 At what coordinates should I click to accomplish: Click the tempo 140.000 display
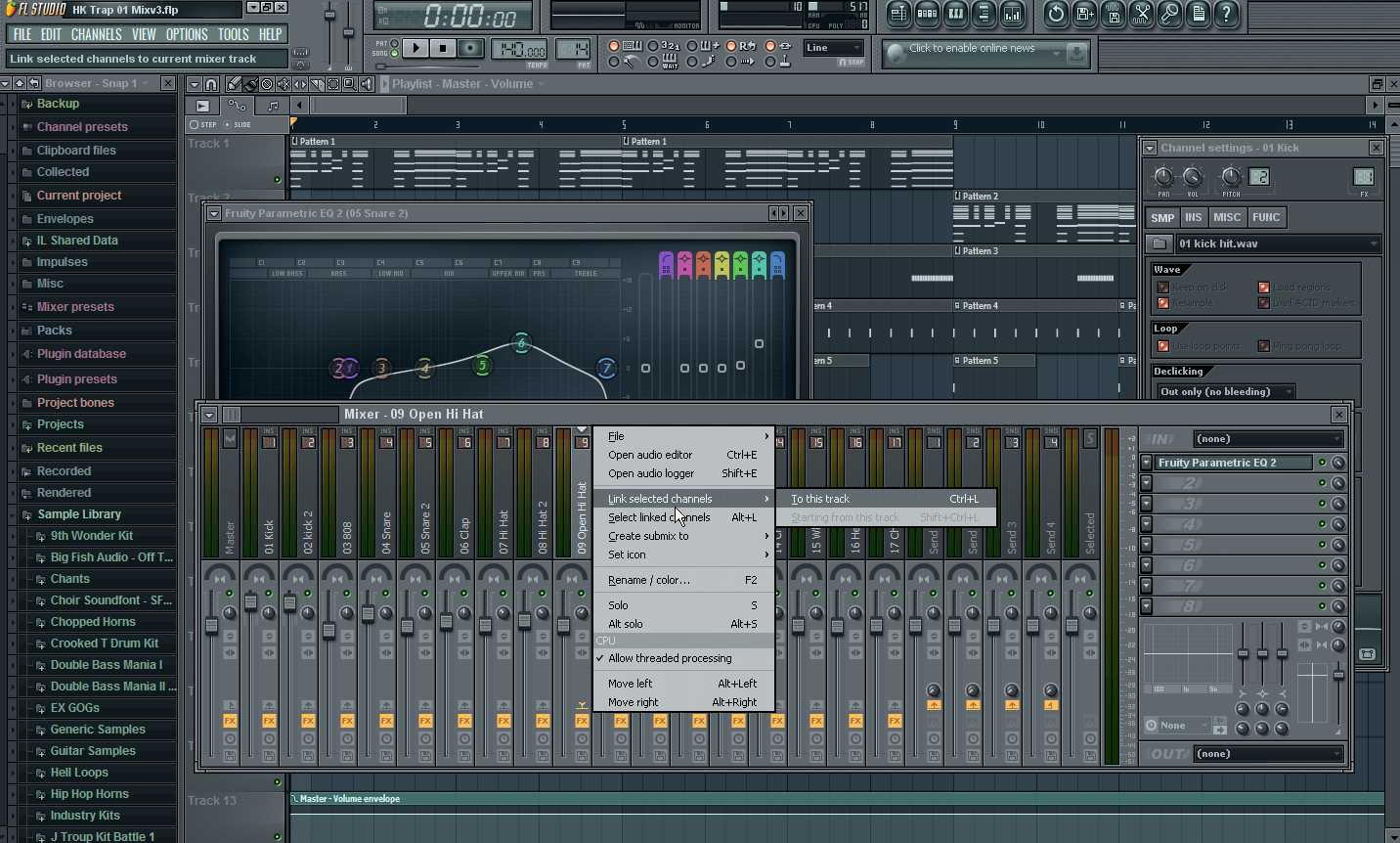519,49
